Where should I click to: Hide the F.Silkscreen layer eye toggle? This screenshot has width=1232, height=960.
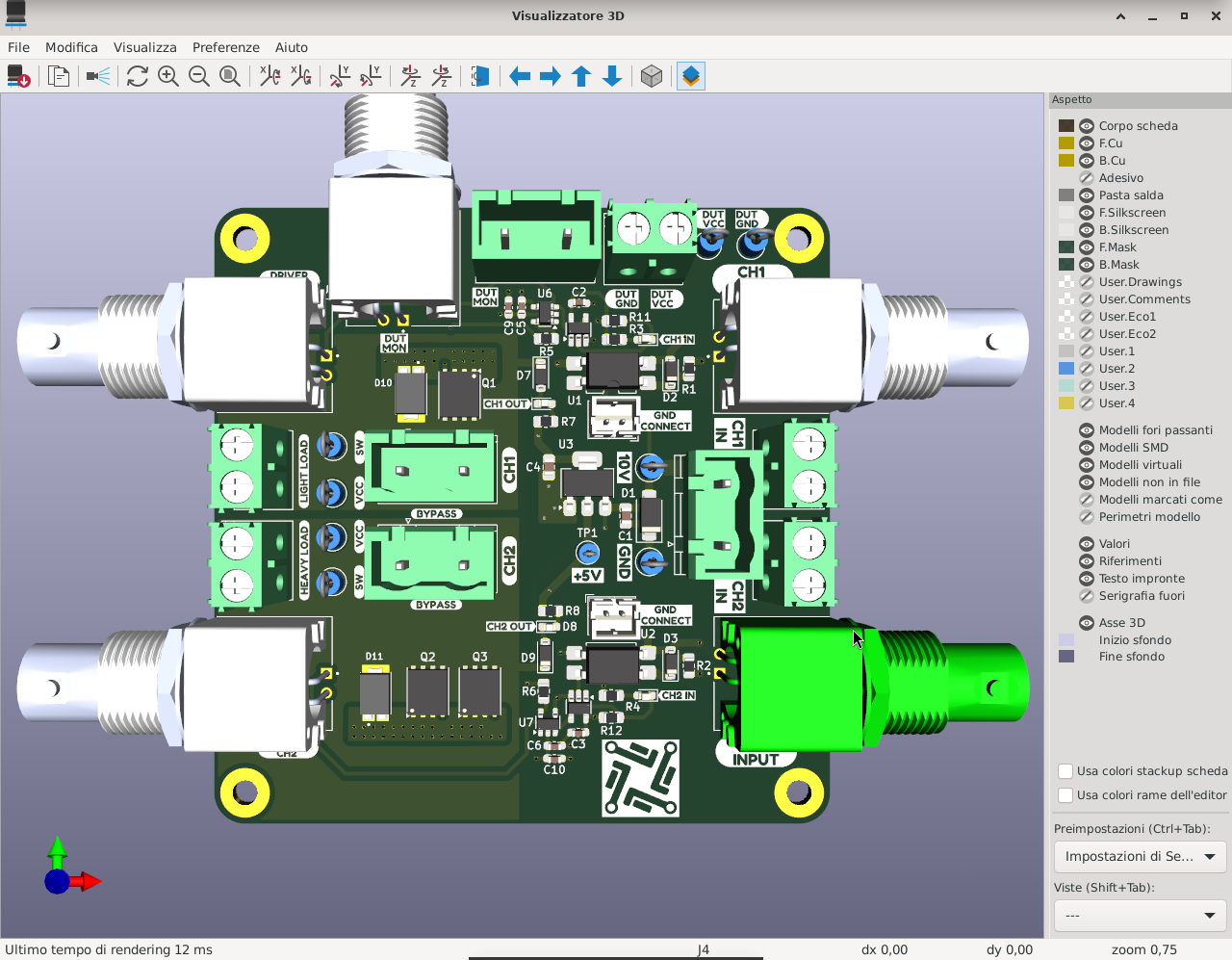click(x=1087, y=213)
